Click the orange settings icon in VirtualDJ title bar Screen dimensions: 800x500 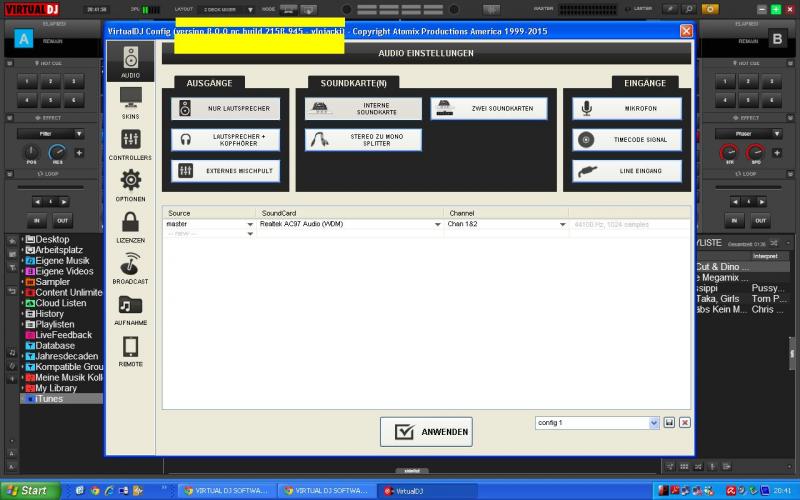tap(710, 9)
